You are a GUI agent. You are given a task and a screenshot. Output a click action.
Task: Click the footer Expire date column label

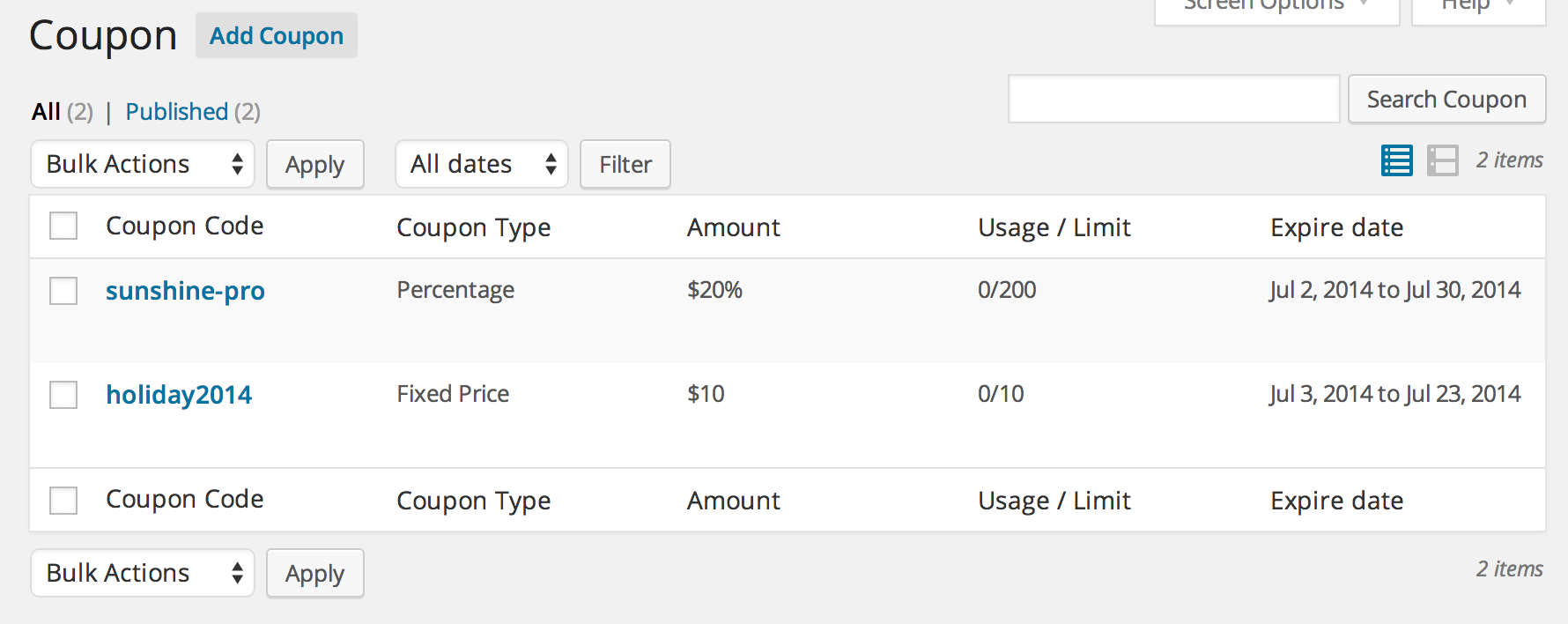coord(1337,501)
